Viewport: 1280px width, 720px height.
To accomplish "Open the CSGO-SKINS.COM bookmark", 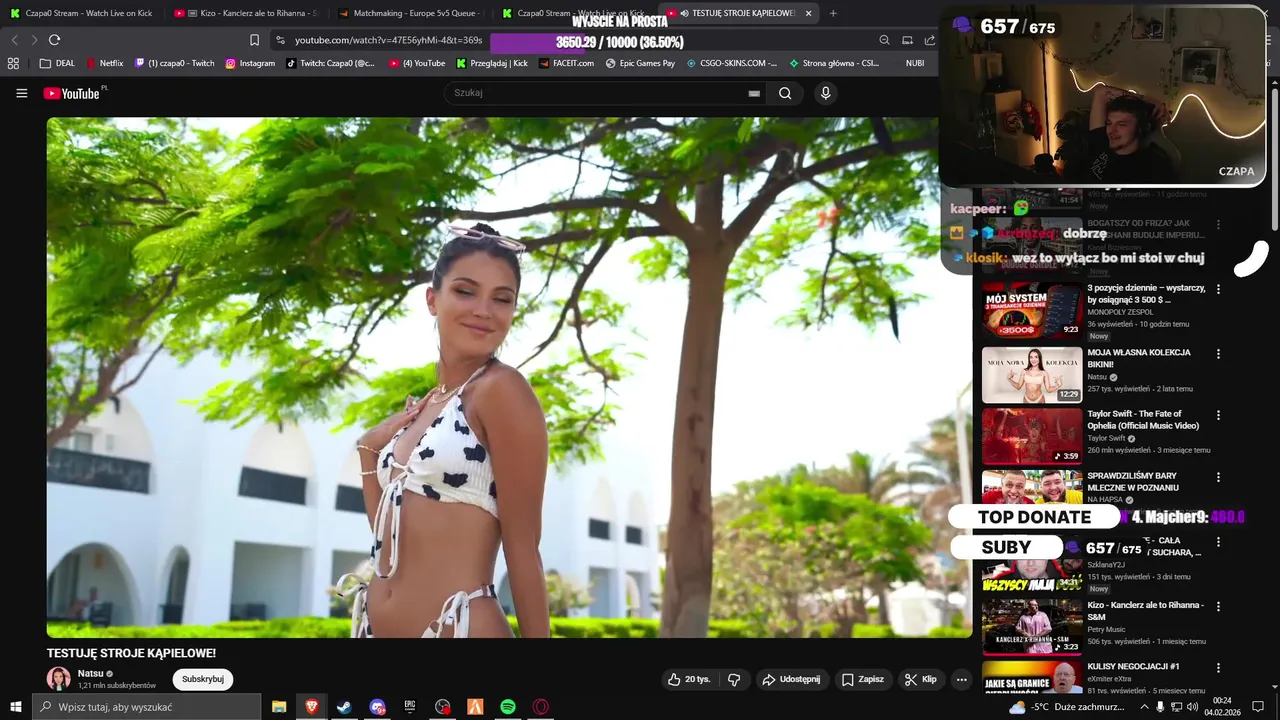I will 732,63.
